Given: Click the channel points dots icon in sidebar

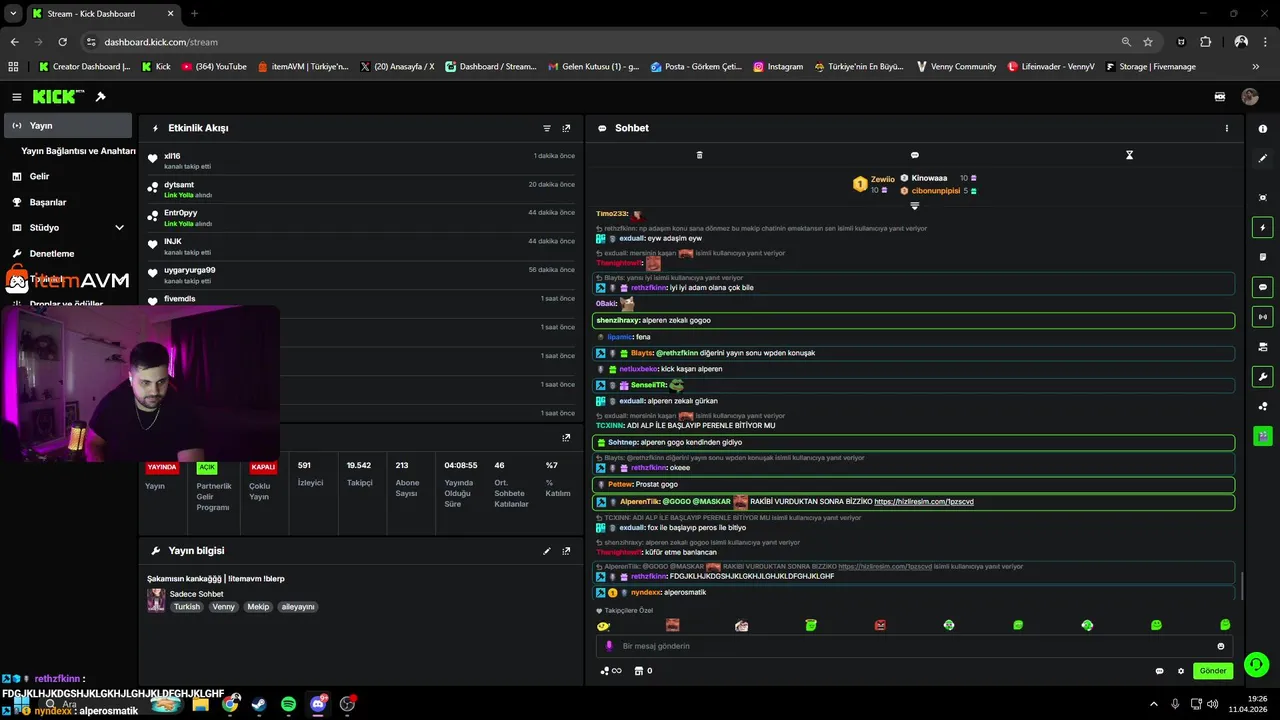Looking at the screenshot, I should (x=1263, y=406).
